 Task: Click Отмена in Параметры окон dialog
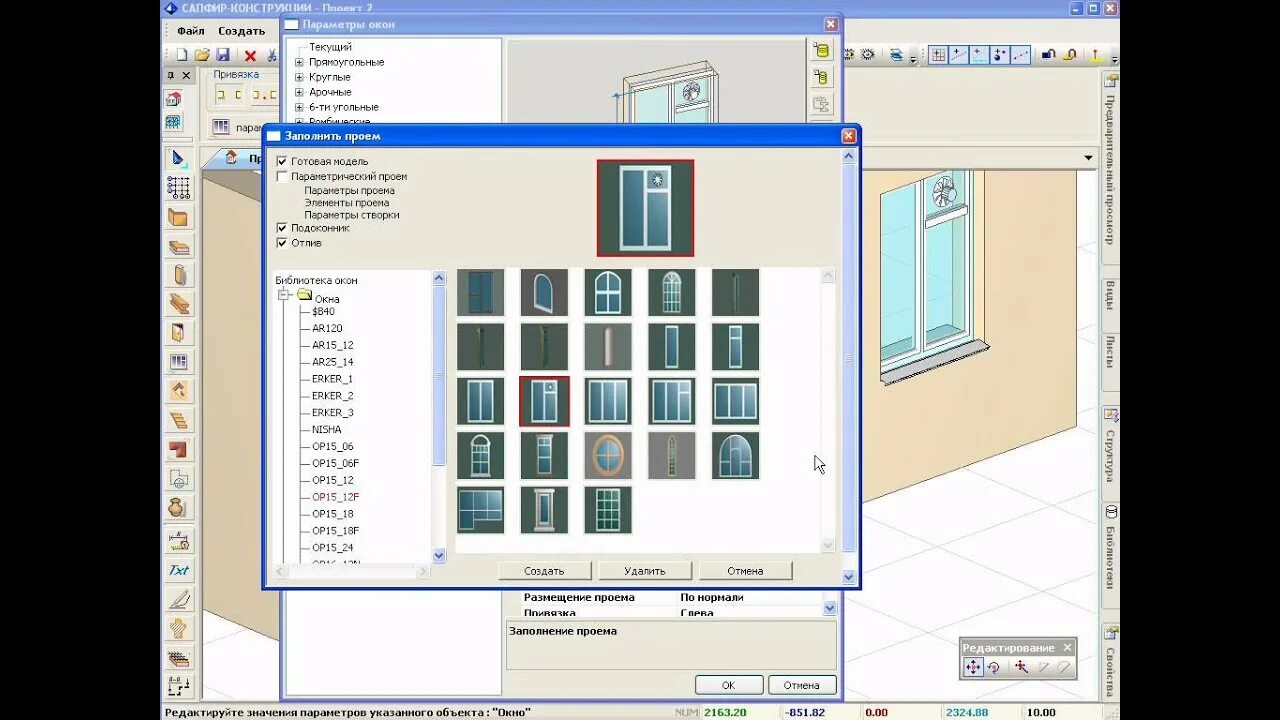pos(801,685)
